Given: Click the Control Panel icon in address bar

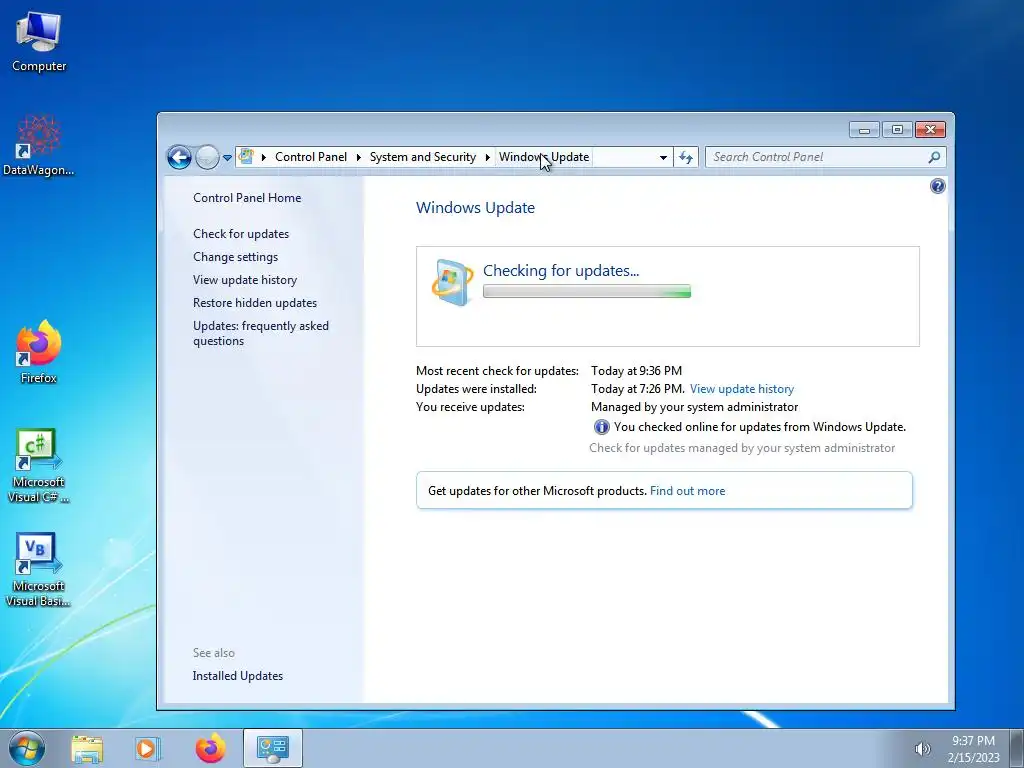Looking at the screenshot, I should 246,157.
